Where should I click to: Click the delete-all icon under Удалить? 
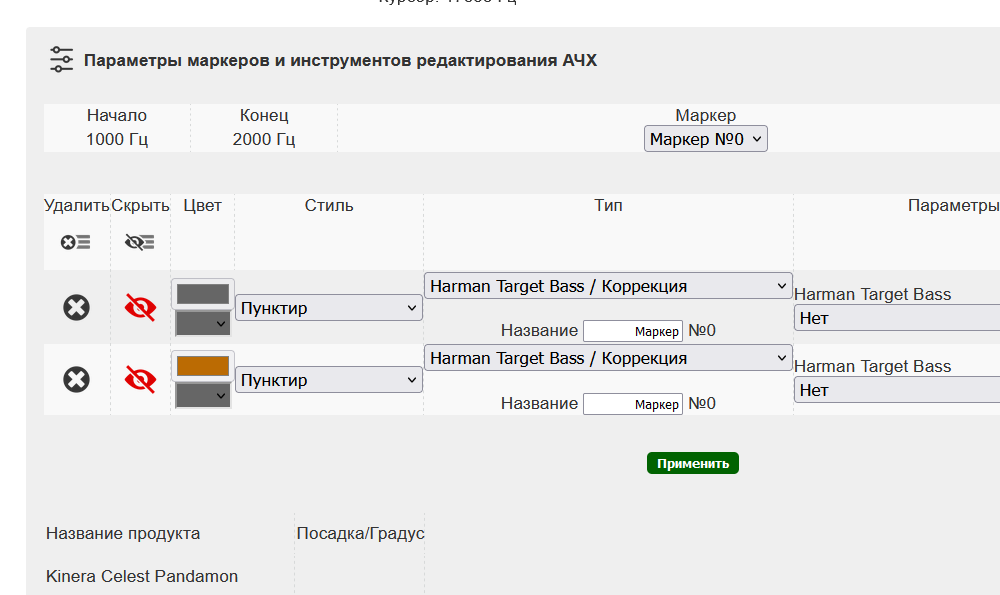point(76,242)
